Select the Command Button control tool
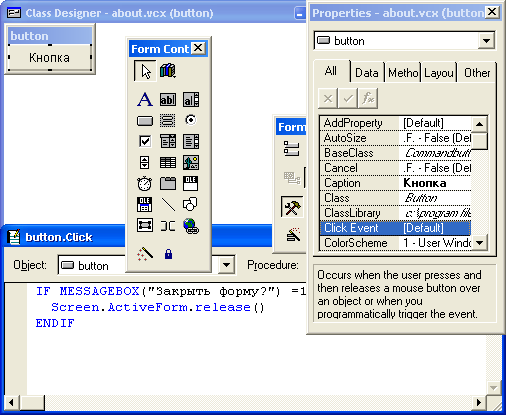Viewport: 506px width, 415px height. click(x=145, y=120)
